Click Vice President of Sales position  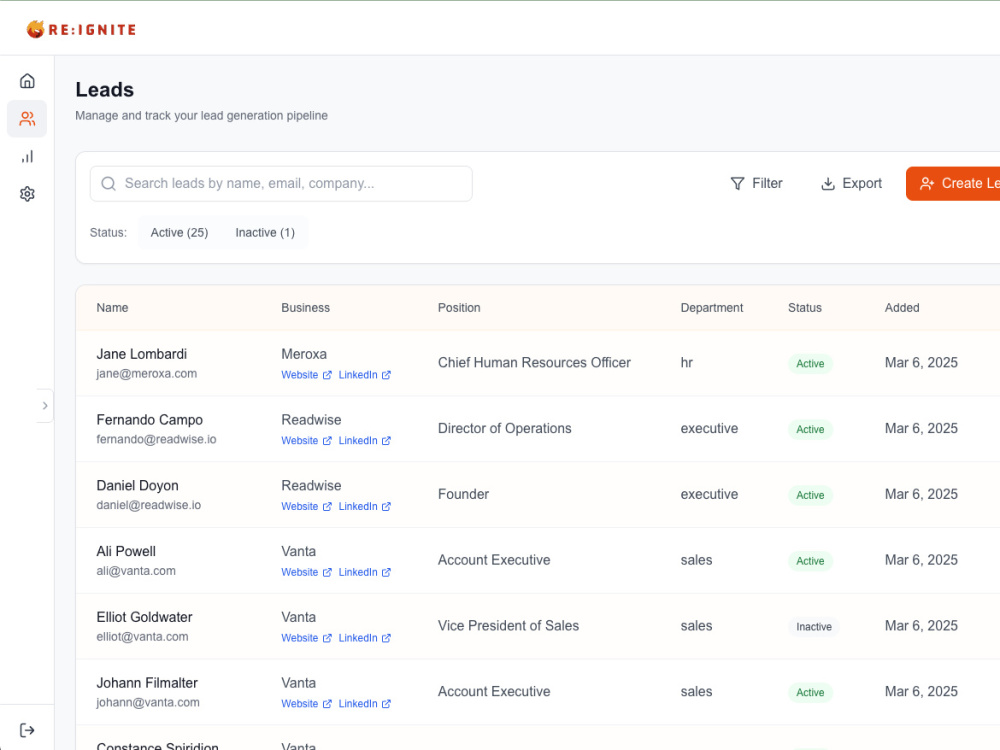(508, 626)
